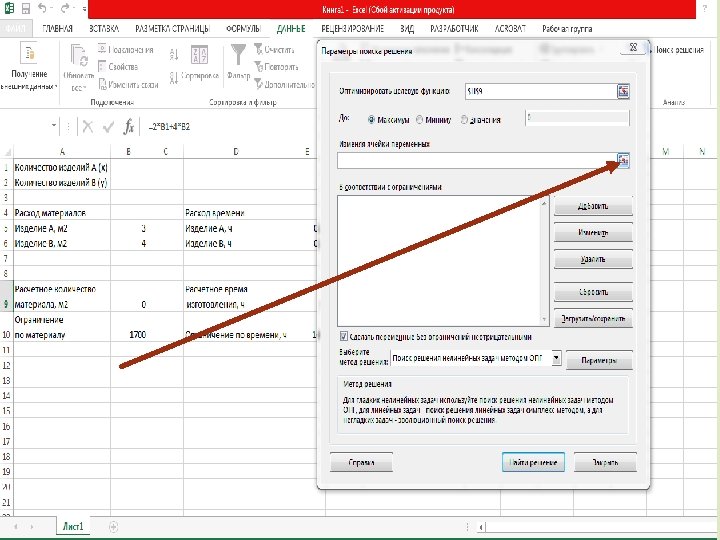Viewport: 720px width, 540px height.
Task: Click the Справка button
Action: 361,462
